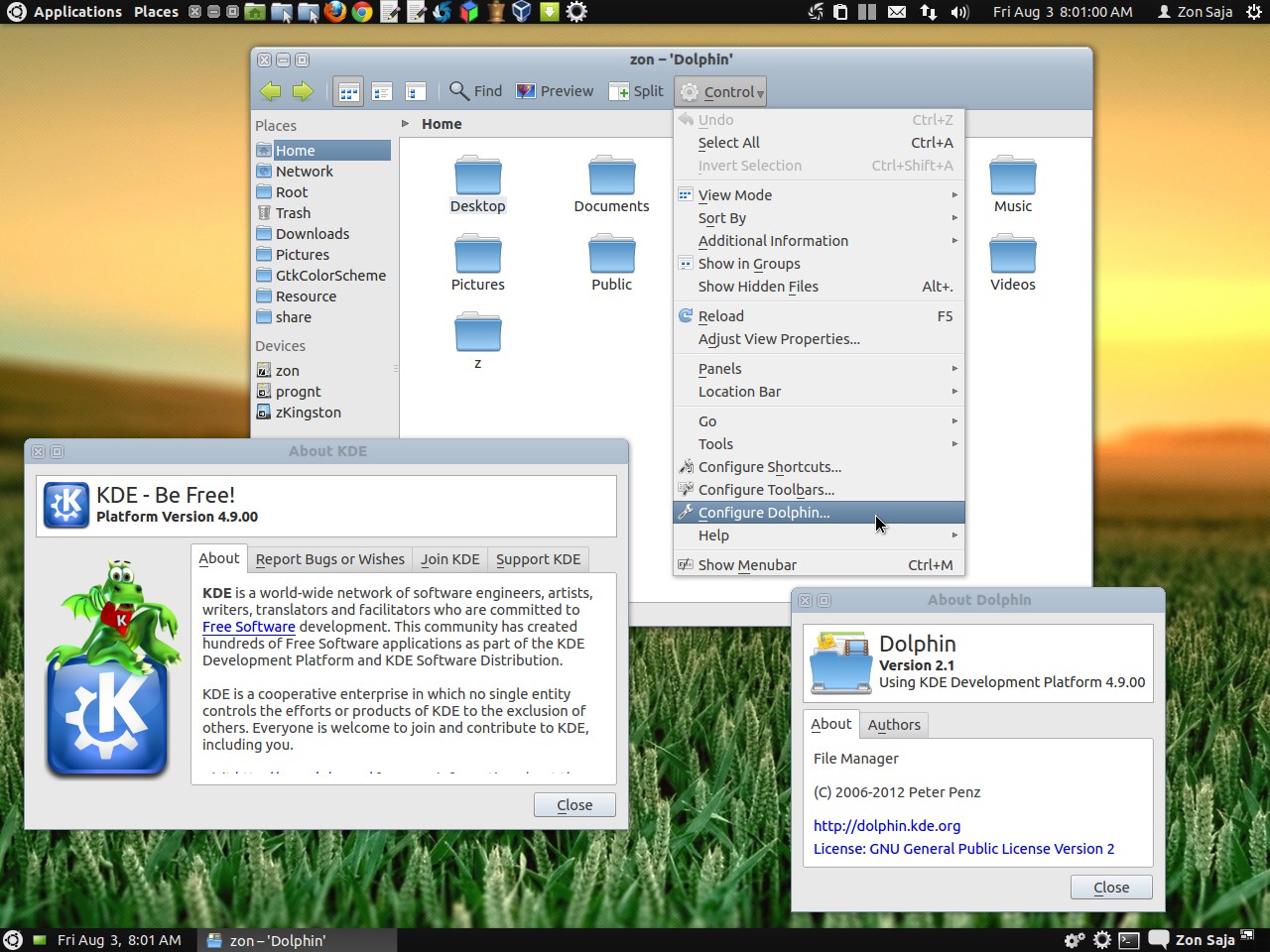Select Trash in the Places sidebar
Screen dimensions: 1270x952
pos(295,212)
